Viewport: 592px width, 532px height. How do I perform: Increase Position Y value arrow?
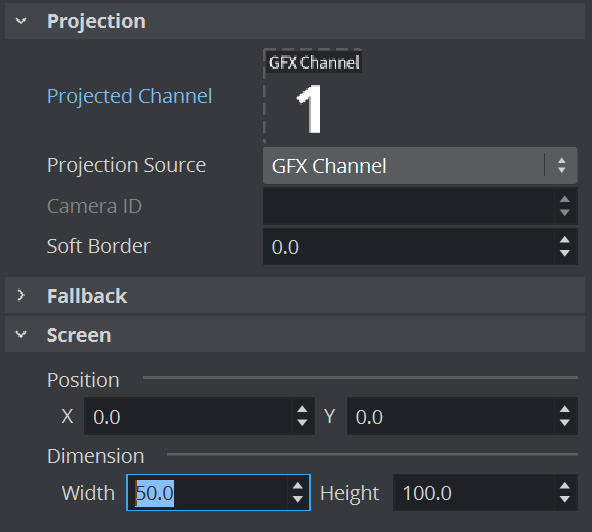[565, 410]
